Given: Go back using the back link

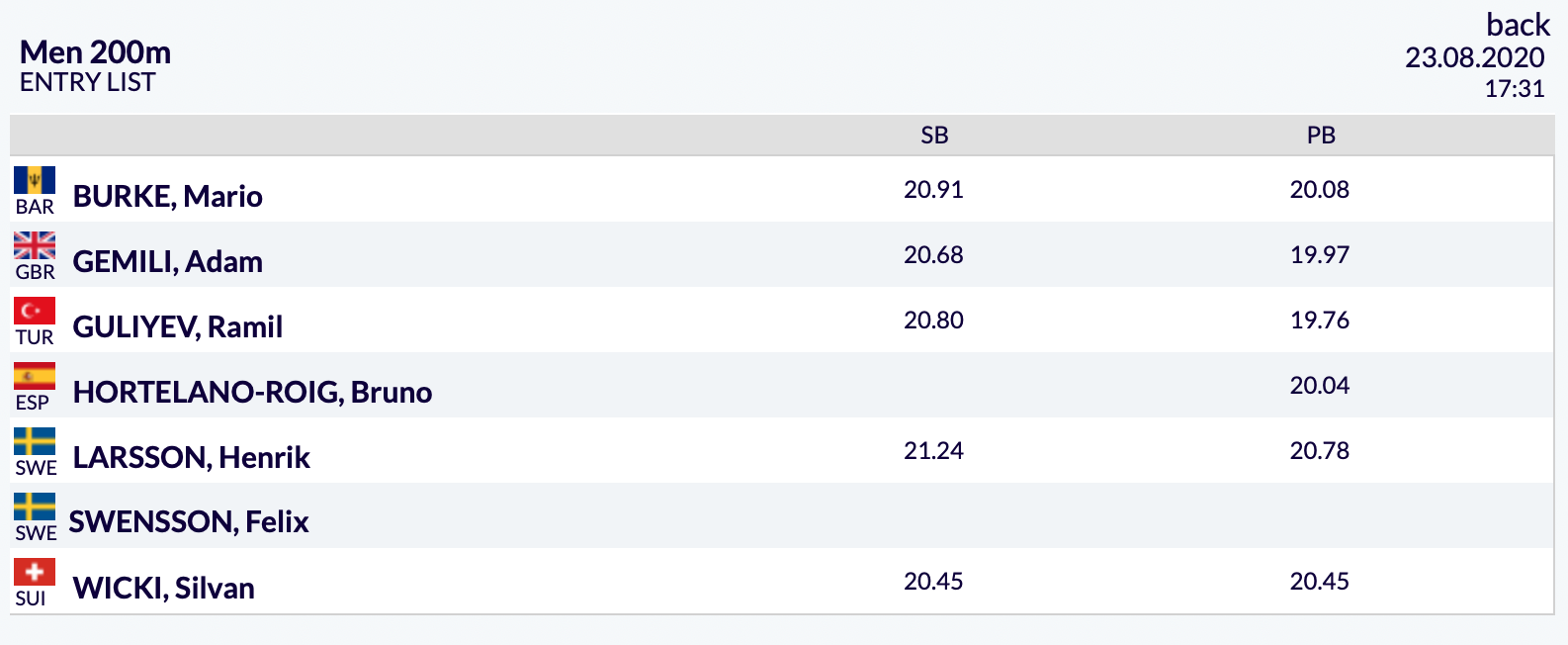Looking at the screenshot, I should point(1518,25).
